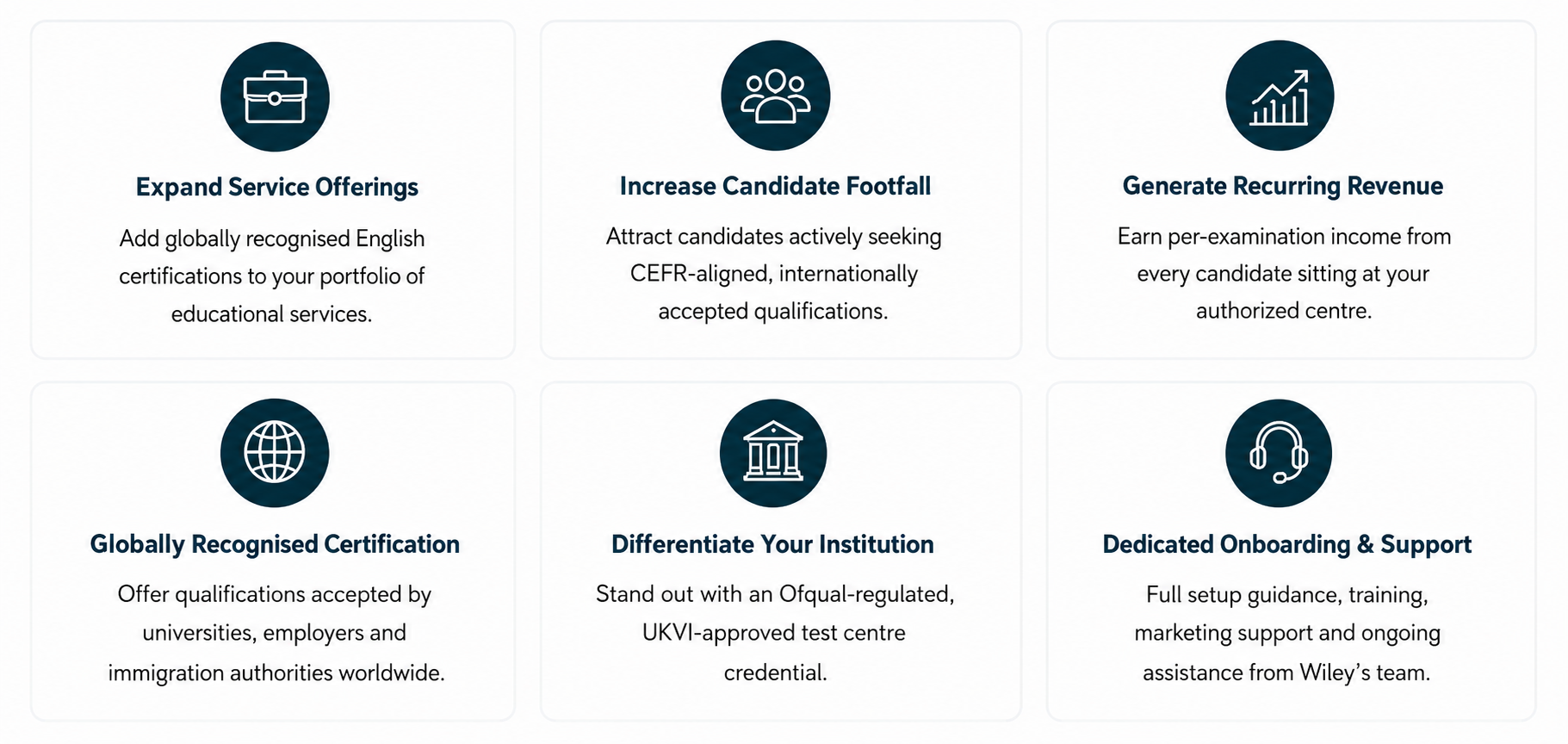The width and height of the screenshot is (1568, 744).
Task: Open the Dedicated Onboarding & Support heading
Action: click(x=1287, y=544)
